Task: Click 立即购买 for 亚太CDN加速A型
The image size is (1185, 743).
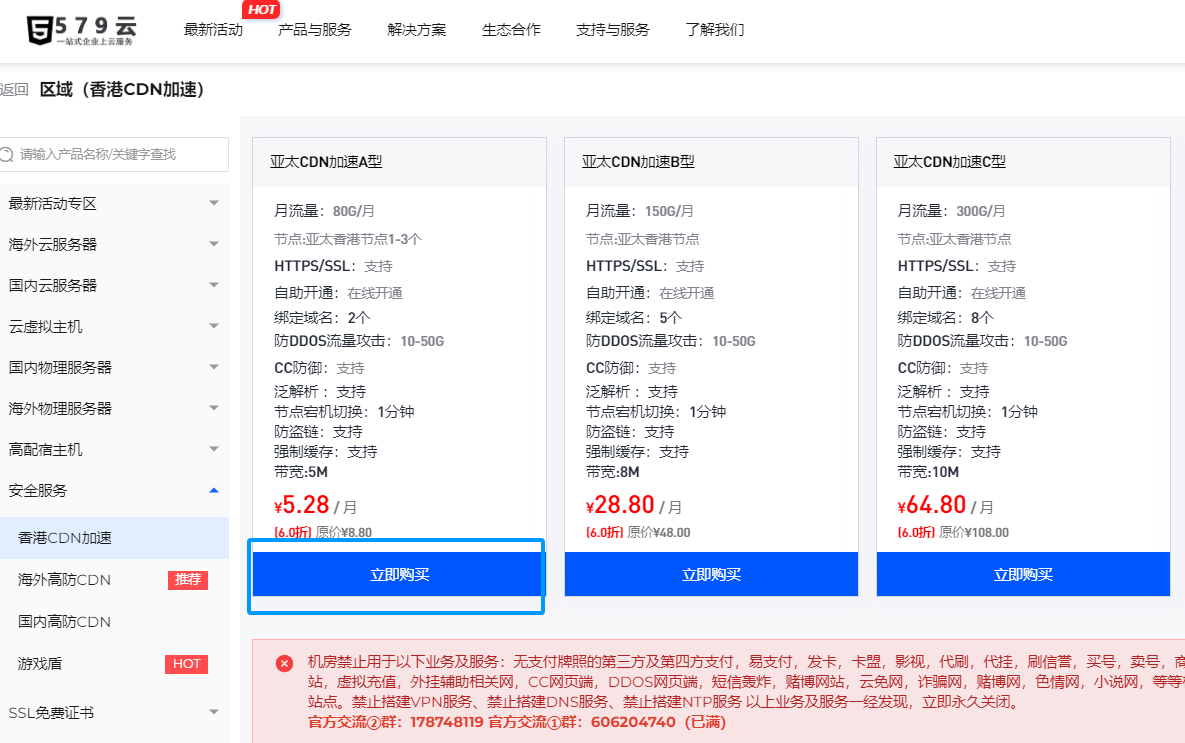Action: (x=399, y=575)
